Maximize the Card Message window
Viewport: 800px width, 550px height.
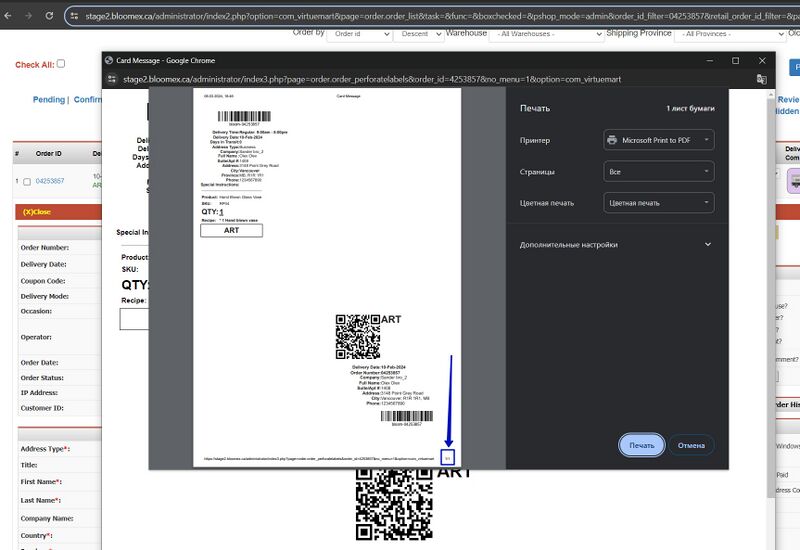735,60
